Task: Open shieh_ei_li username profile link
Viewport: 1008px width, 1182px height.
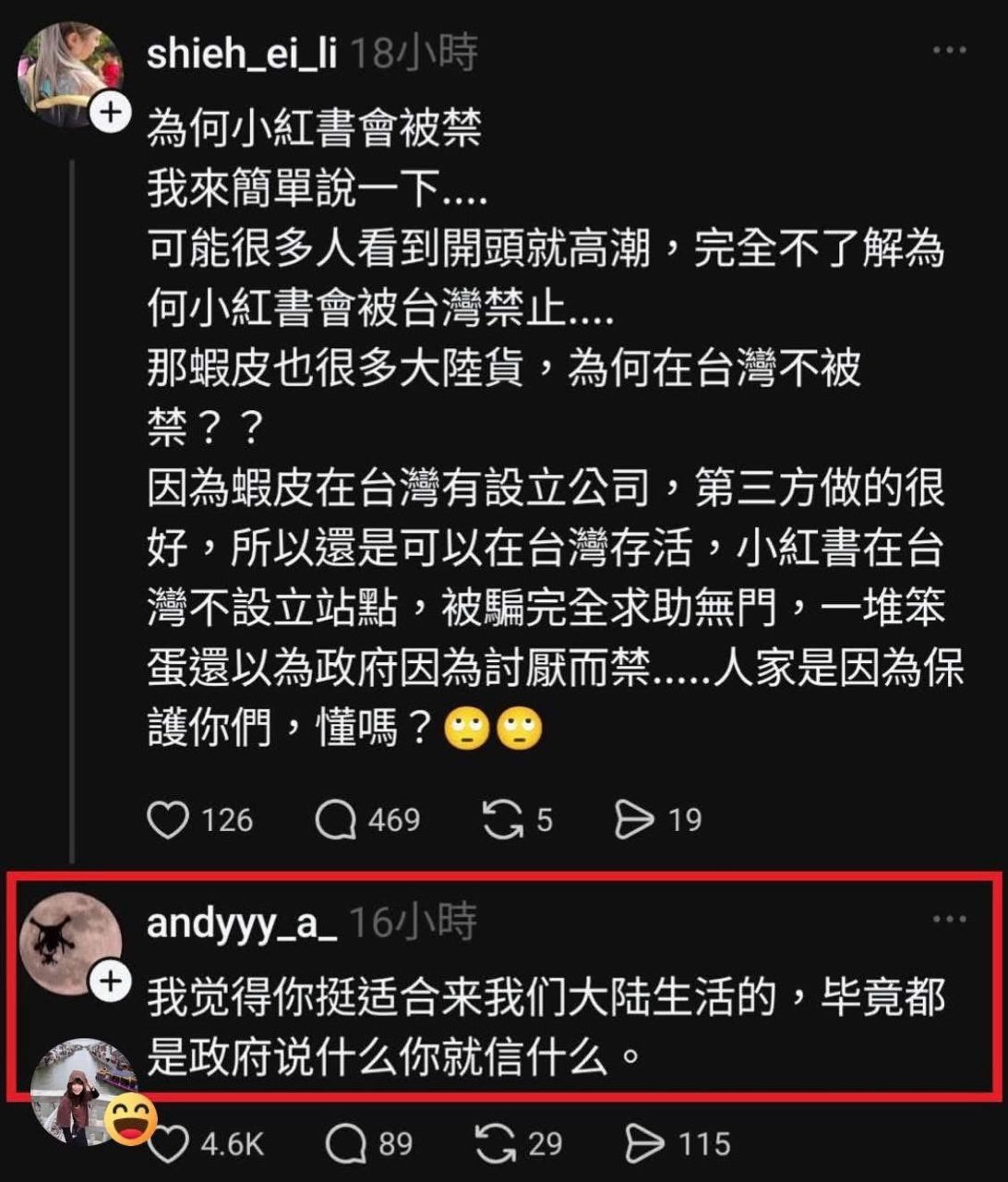Action: tap(242, 54)
